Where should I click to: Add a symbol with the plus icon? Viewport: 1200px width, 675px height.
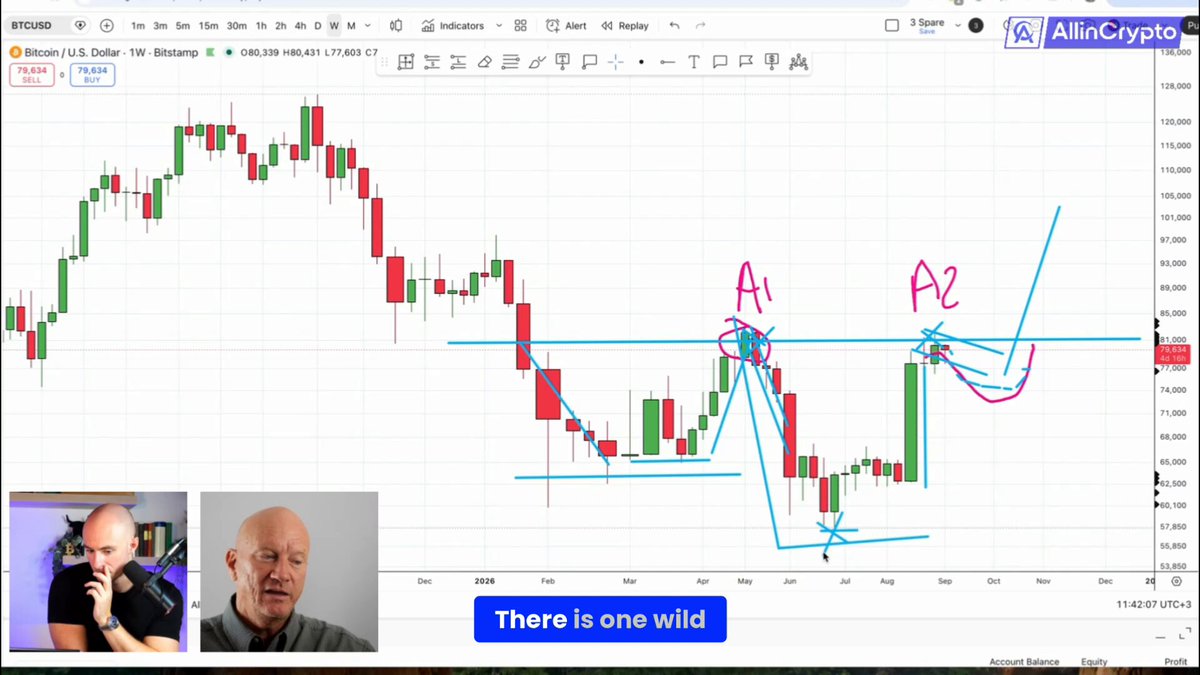tap(106, 25)
